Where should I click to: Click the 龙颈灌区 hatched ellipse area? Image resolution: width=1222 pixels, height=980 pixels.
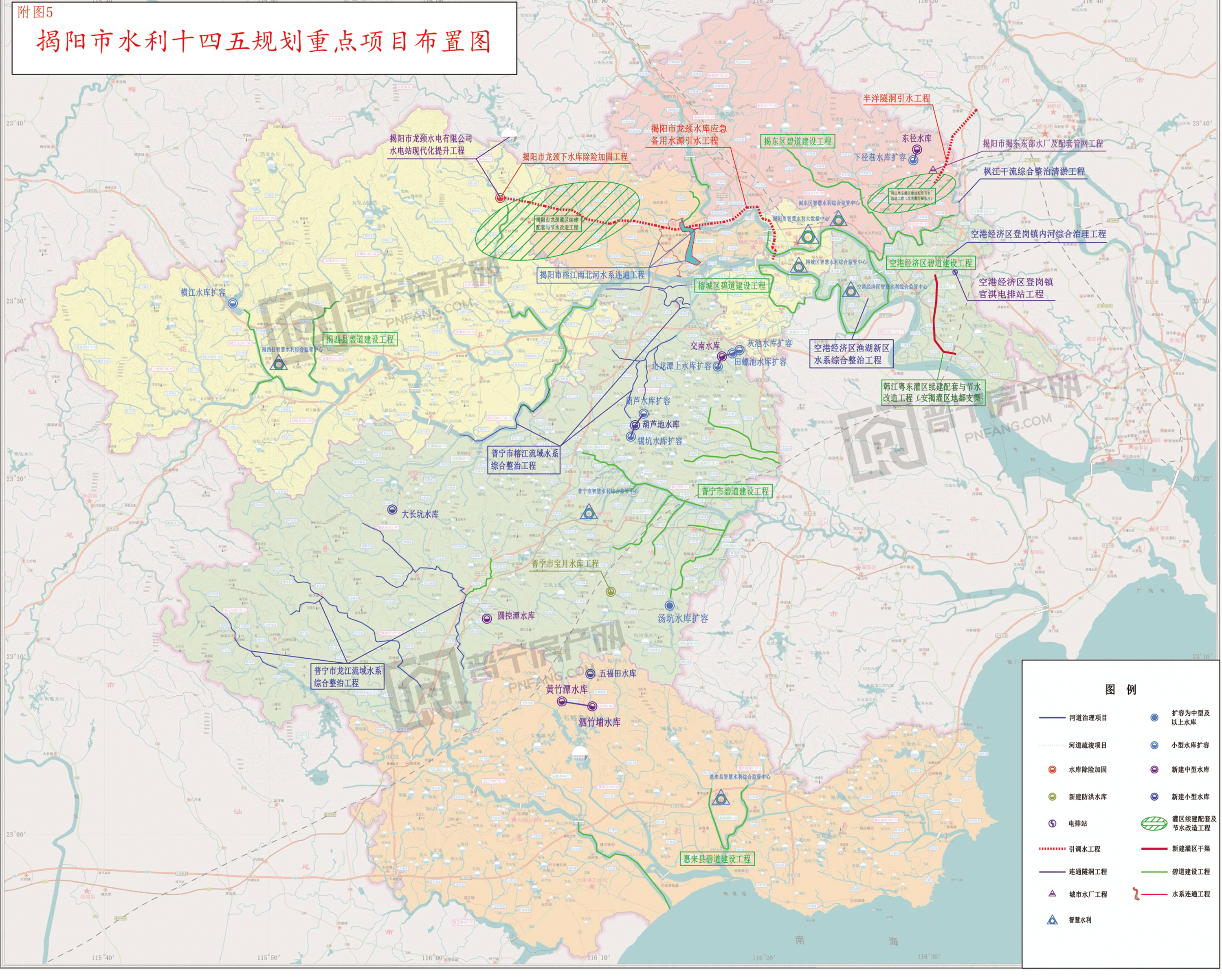[558, 221]
